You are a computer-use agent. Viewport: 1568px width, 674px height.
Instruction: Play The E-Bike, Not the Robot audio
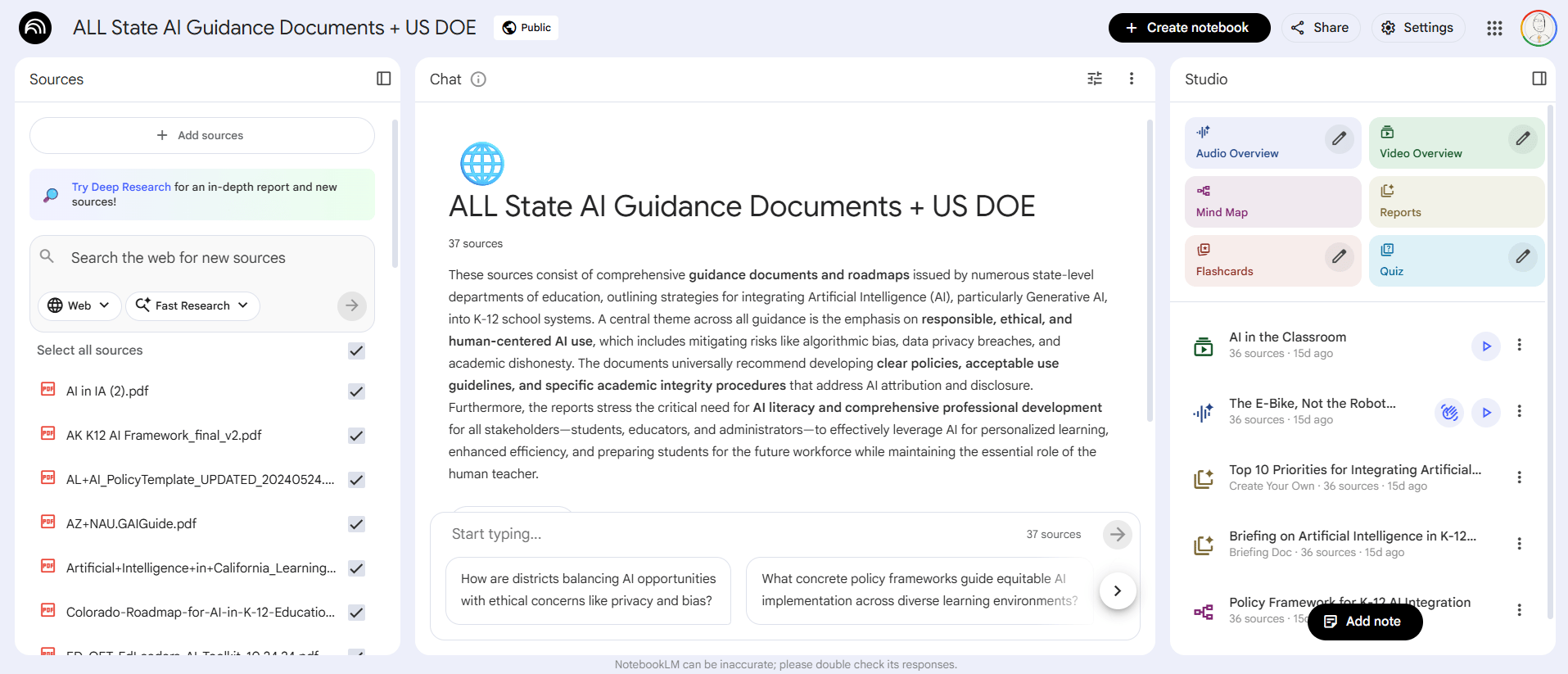(x=1486, y=412)
